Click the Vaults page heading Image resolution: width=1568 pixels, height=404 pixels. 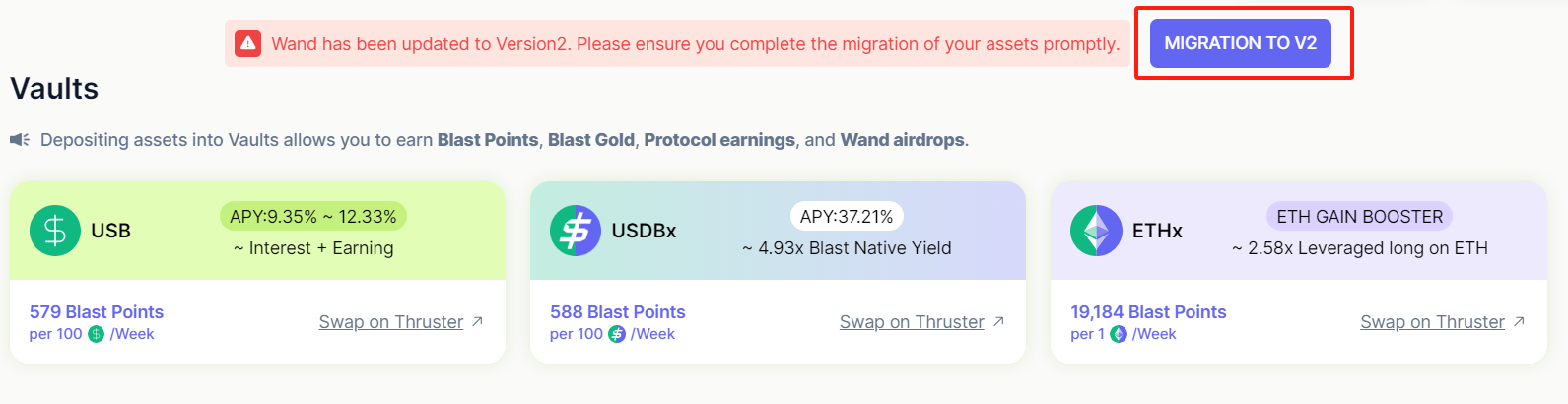click(x=54, y=89)
